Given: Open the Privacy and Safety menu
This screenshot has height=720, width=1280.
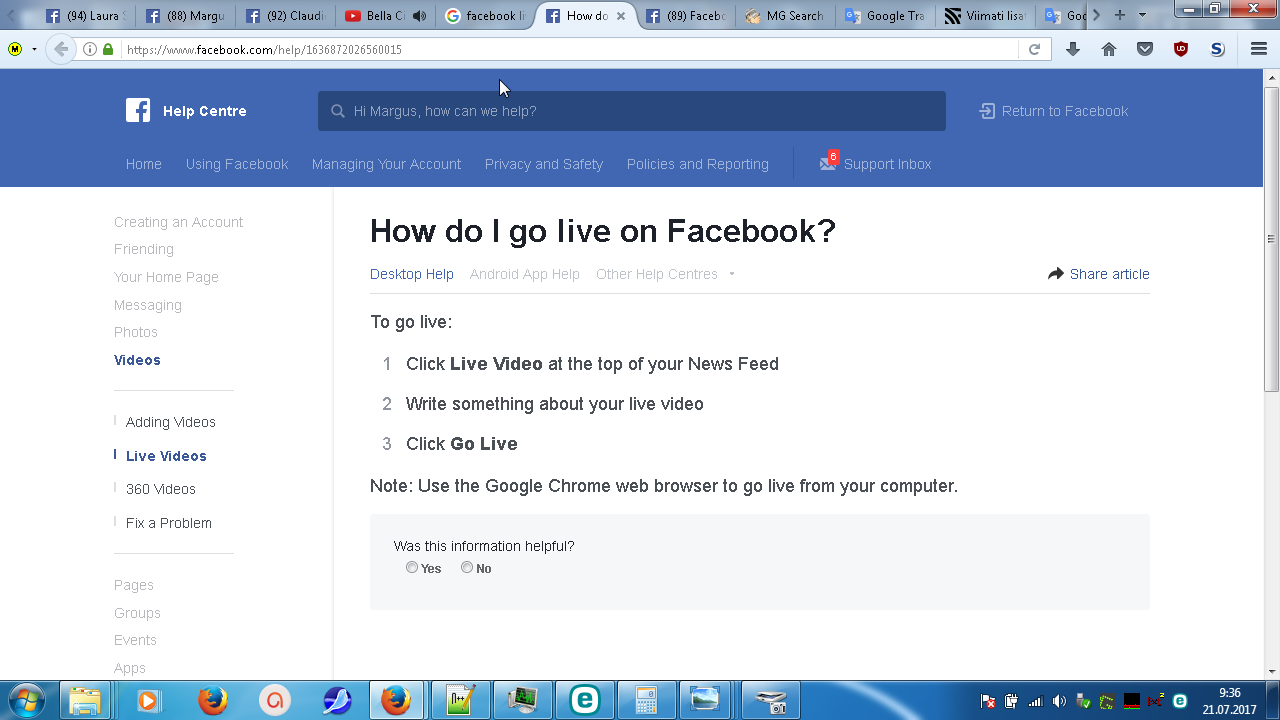Looking at the screenshot, I should point(544,164).
